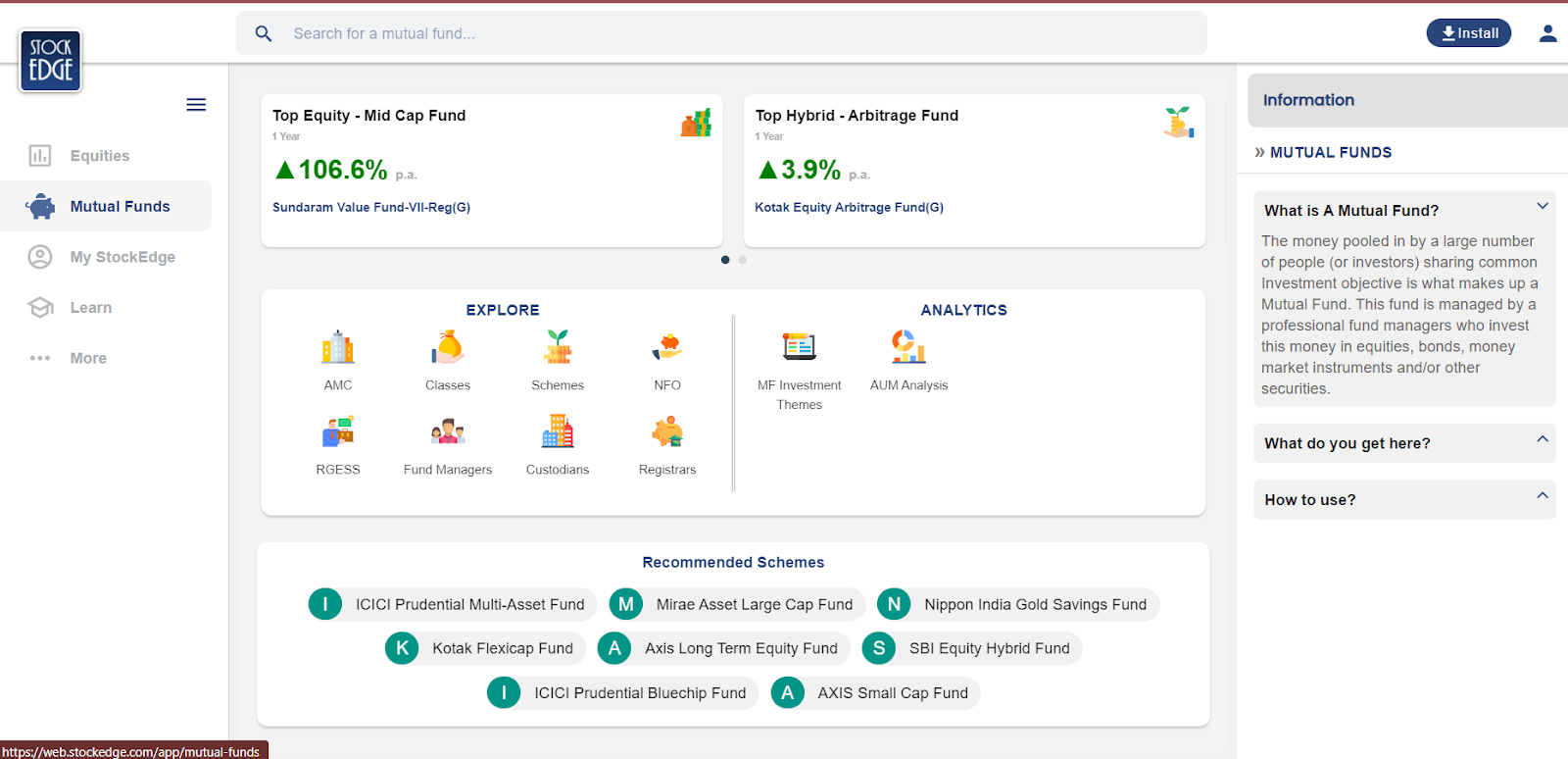
Task: Focus the mutual fund search field
Action: pos(721,33)
